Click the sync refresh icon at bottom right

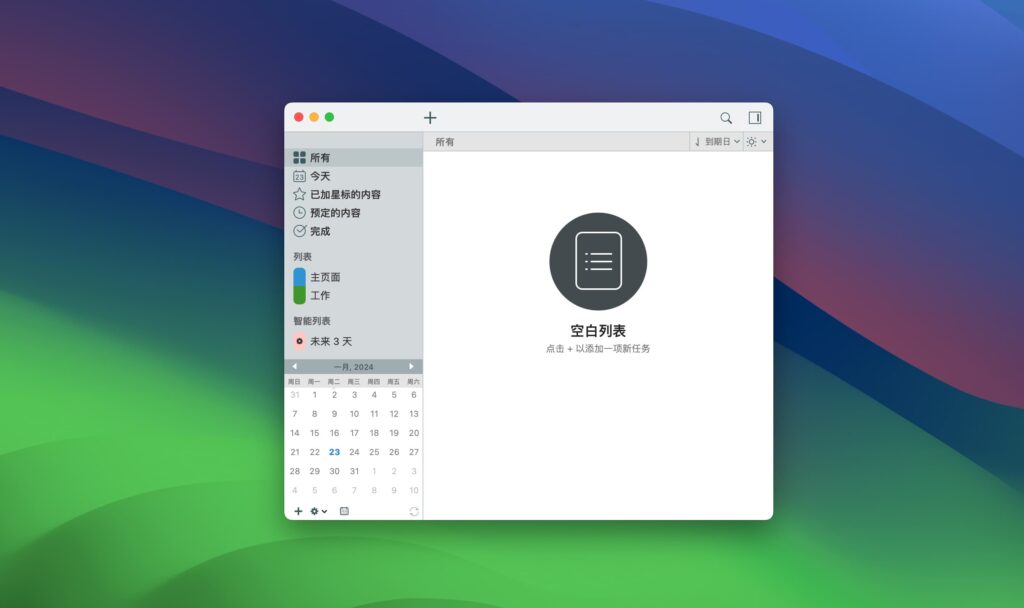point(413,511)
